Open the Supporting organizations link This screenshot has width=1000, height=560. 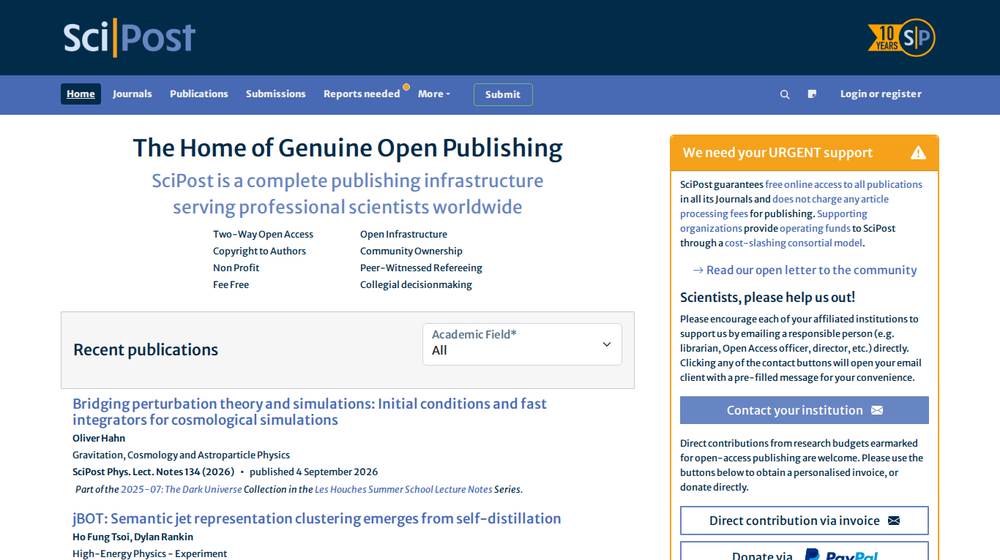[774, 221]
